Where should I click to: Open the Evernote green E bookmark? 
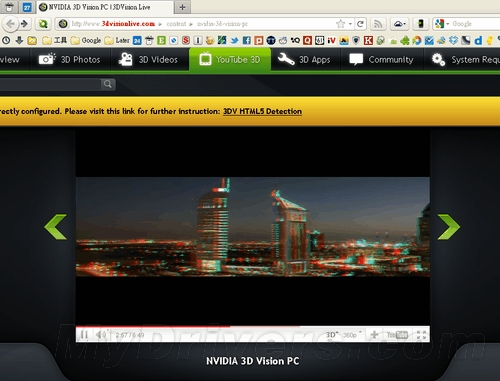click(x=161, y=40)
